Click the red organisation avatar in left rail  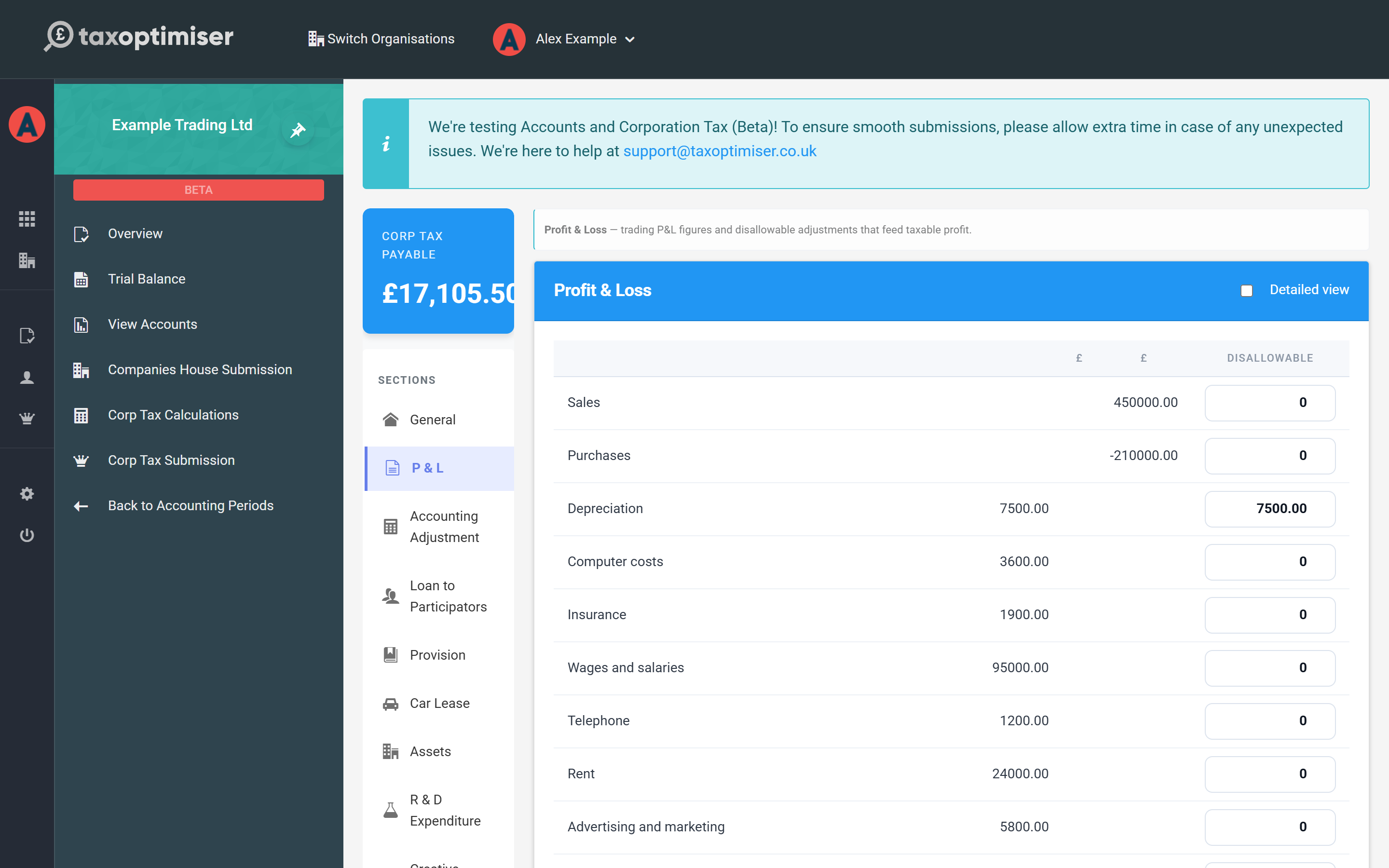click(27, 124)
